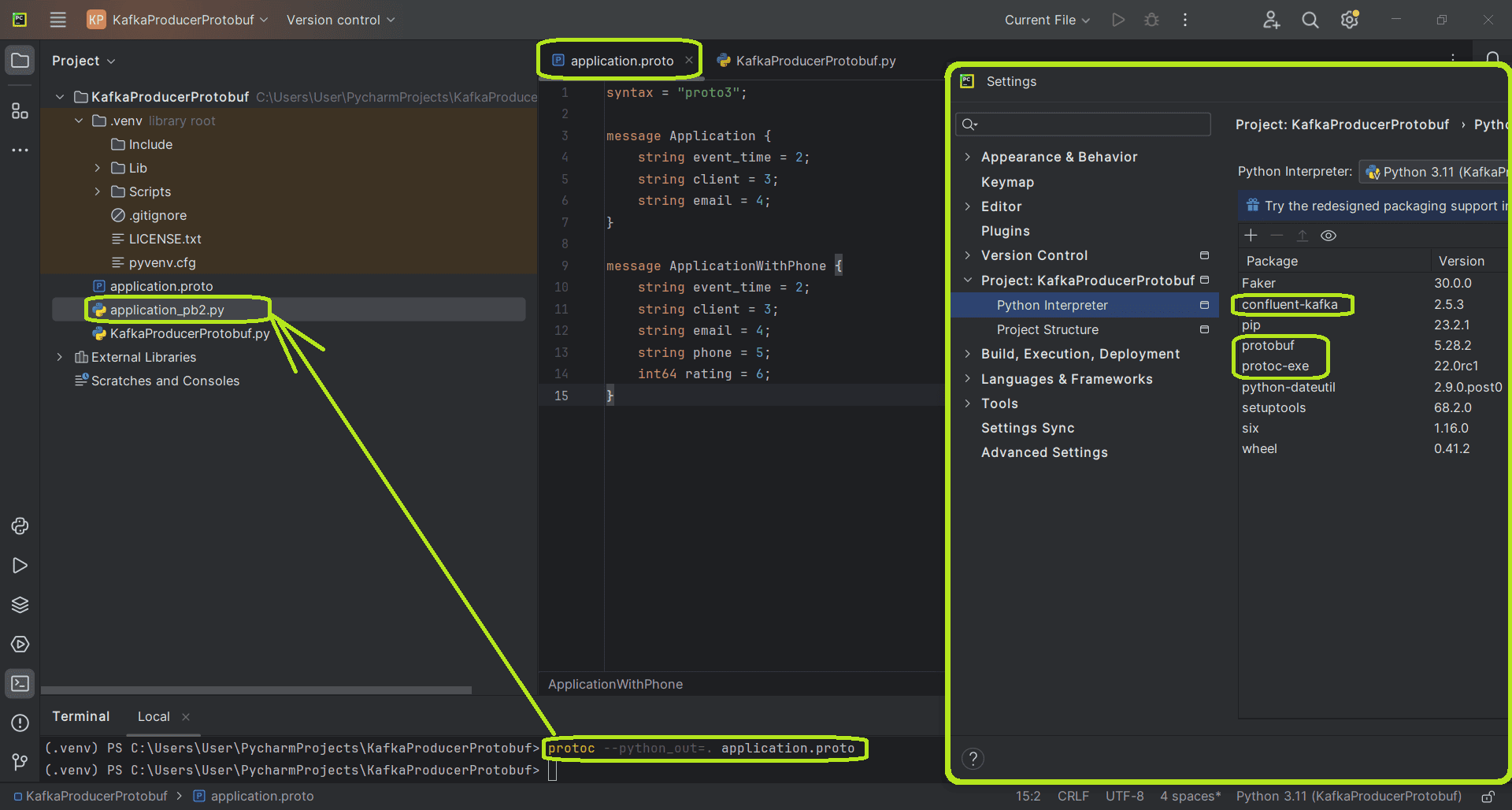Open the Structure tool window icon

[x=20, y=111]
